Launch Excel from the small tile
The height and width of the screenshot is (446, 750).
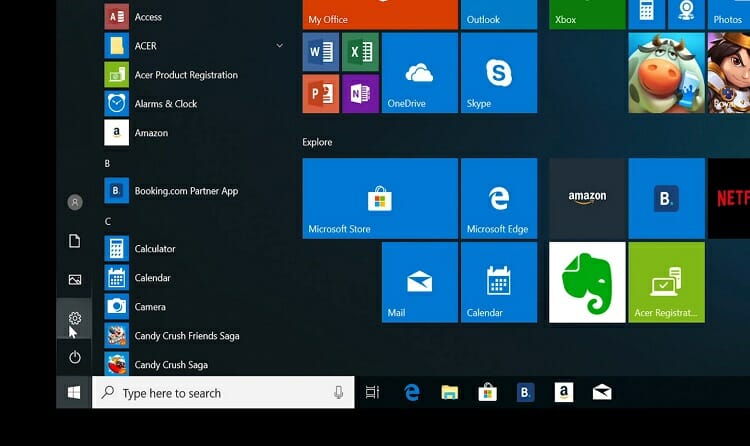coord(361,52)
